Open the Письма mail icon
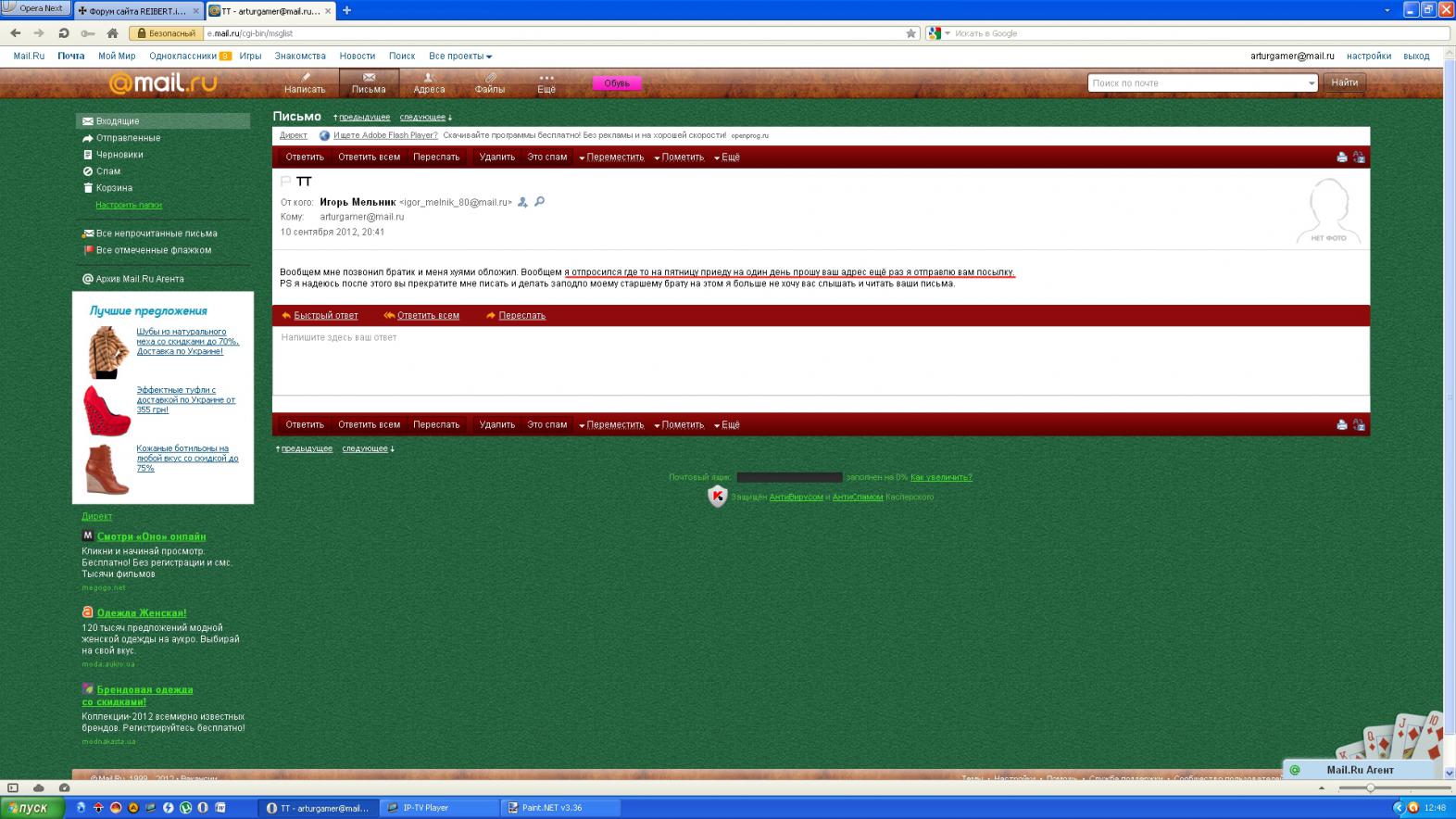Image resolution: width=1456 pixels, height=819 pixels. click(369, 83)
